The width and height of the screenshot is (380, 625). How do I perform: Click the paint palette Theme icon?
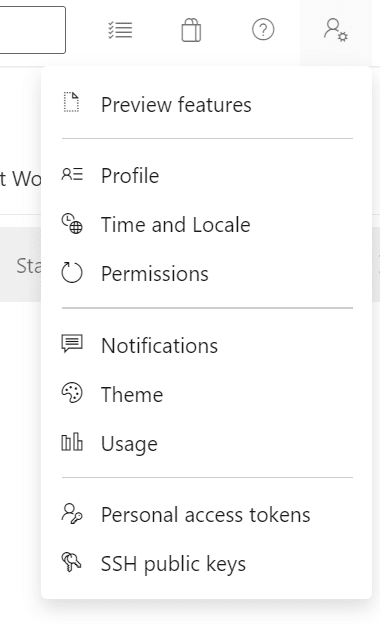pos(72,393)
